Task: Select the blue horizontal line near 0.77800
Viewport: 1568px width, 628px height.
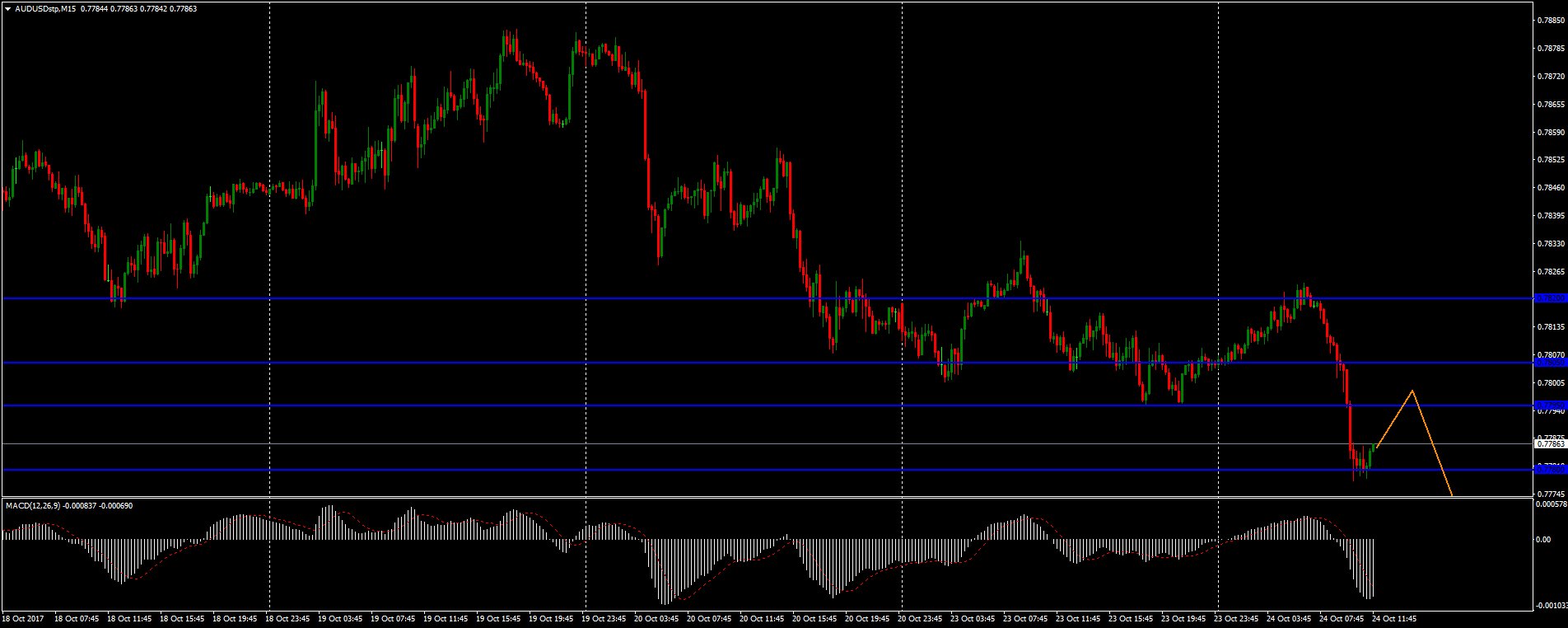Action: click(768, 470)
